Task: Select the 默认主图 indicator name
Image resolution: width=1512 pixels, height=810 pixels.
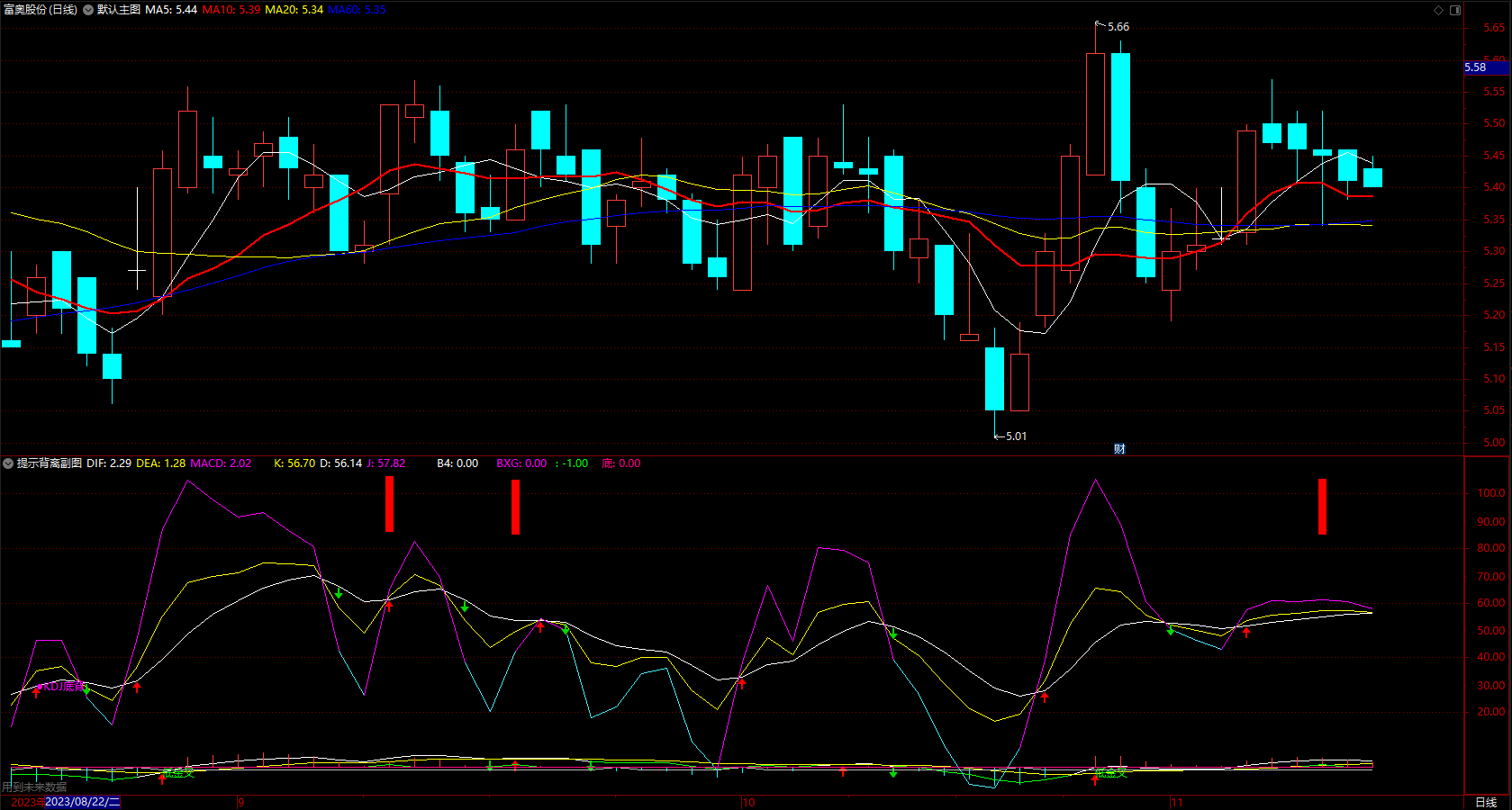Action: 119,10
